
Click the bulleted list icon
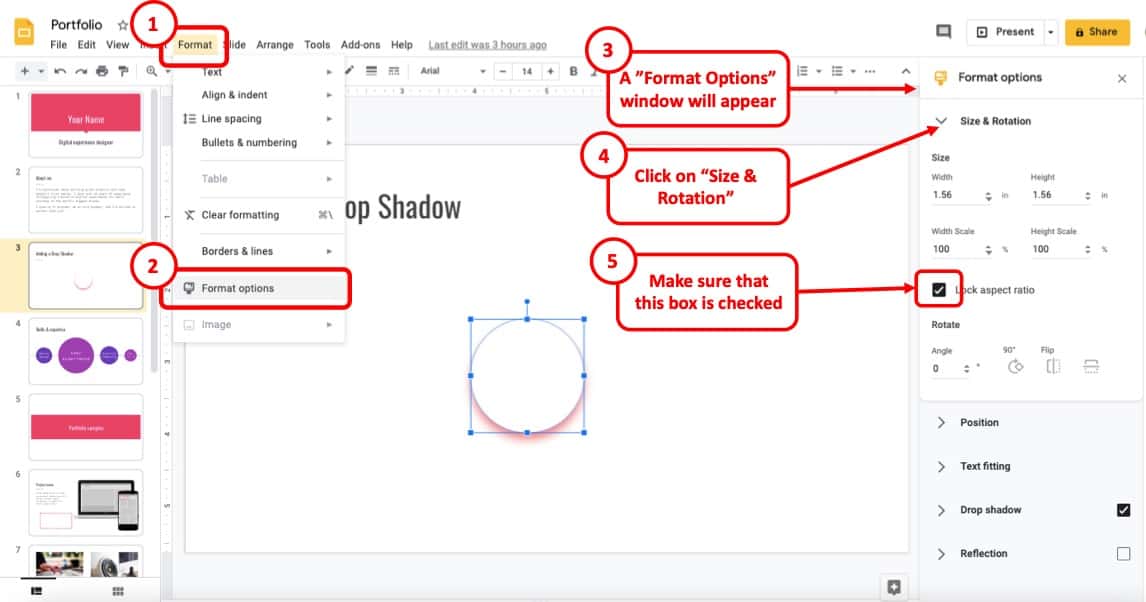point(837,71)
